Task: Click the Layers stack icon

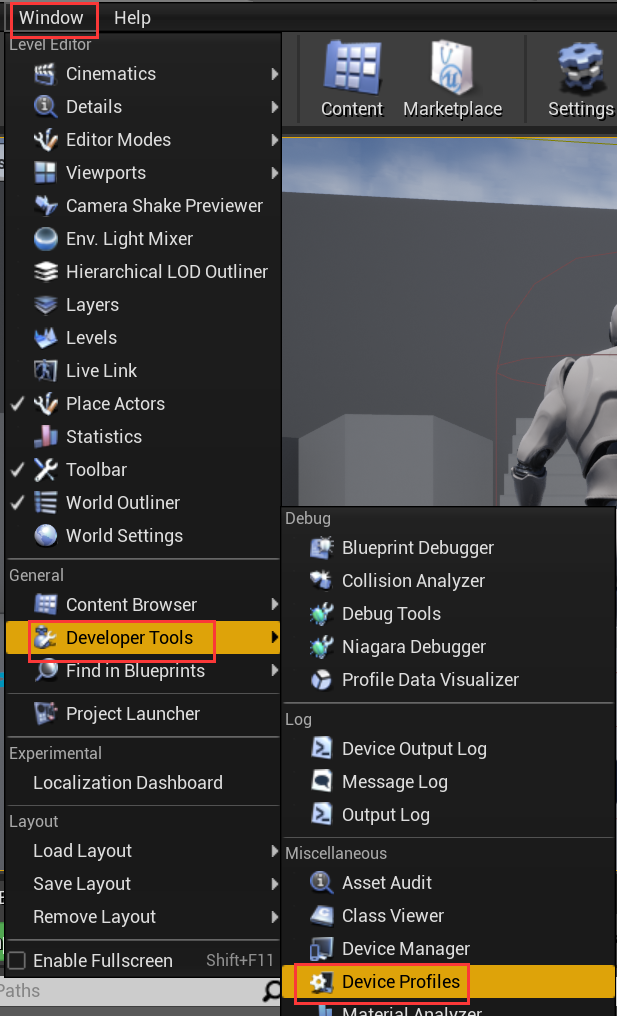Action: (x=45, y=305)
